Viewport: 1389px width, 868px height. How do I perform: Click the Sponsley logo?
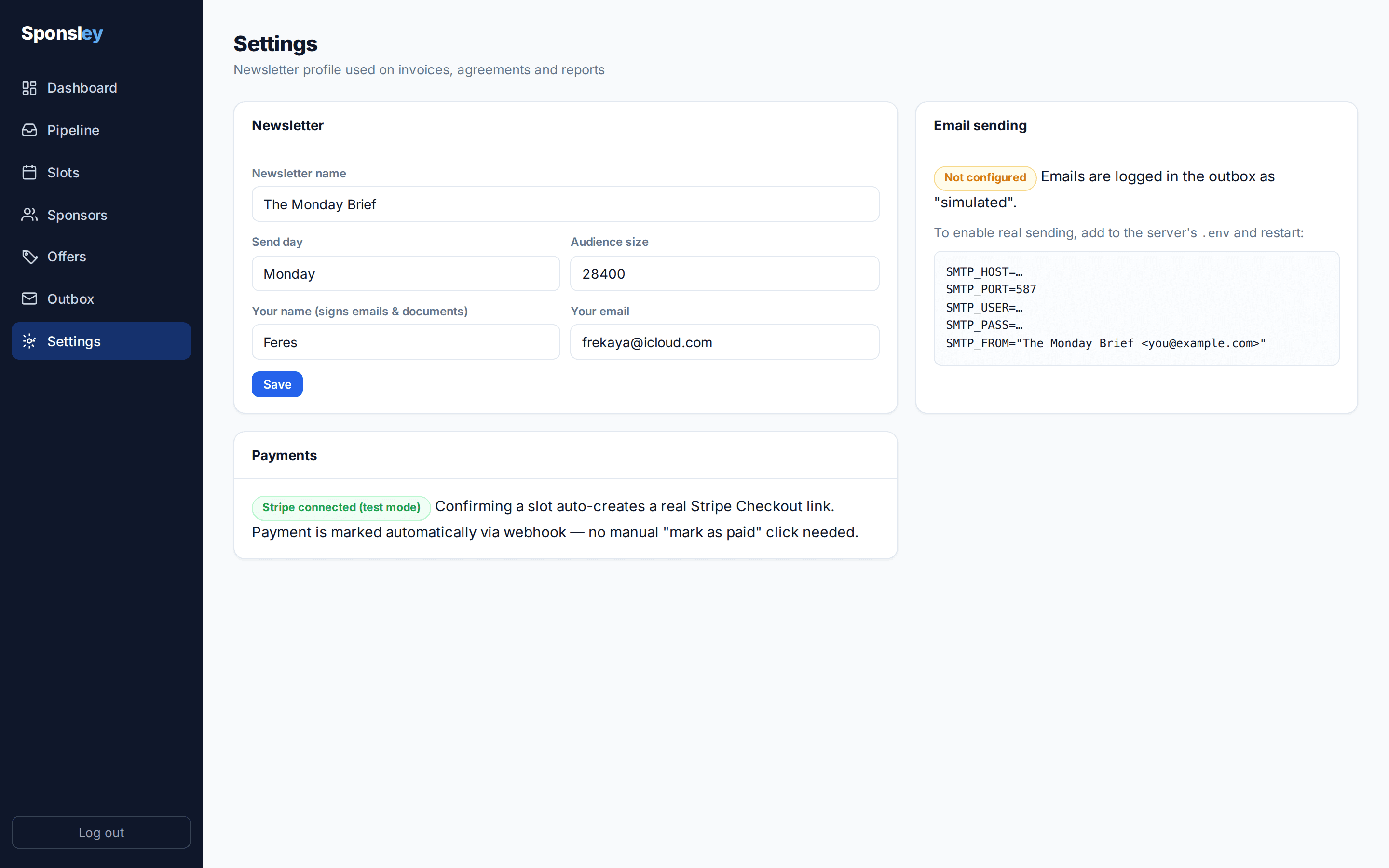click(62, 33)
